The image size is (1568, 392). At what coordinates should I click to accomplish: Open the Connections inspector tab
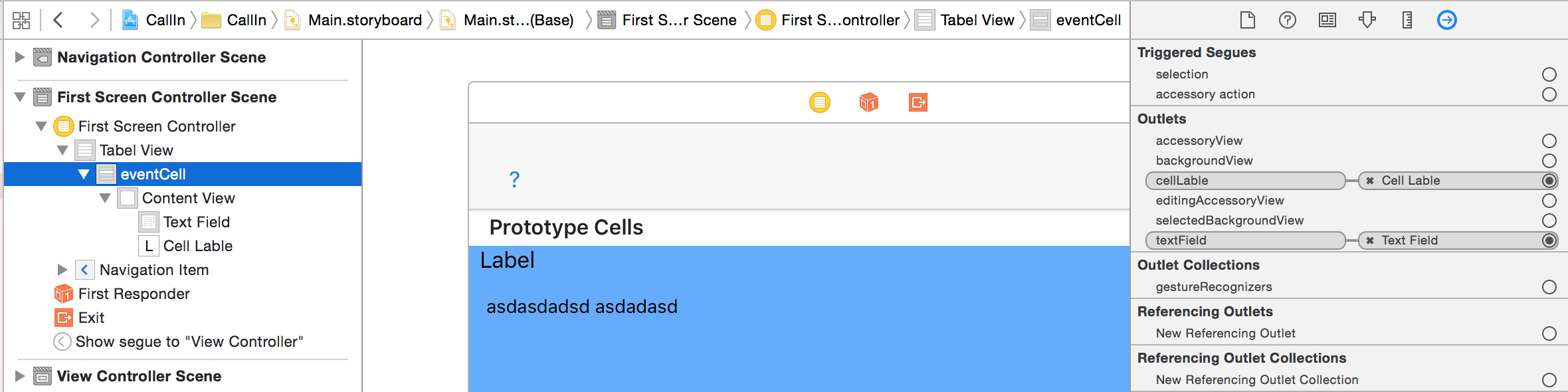click(1446, 21)
